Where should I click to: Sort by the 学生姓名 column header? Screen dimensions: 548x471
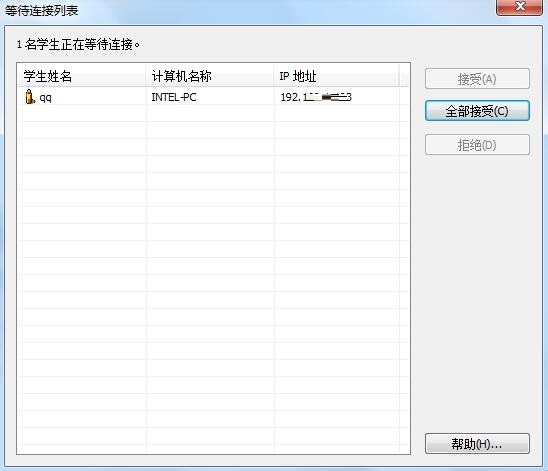81,76
